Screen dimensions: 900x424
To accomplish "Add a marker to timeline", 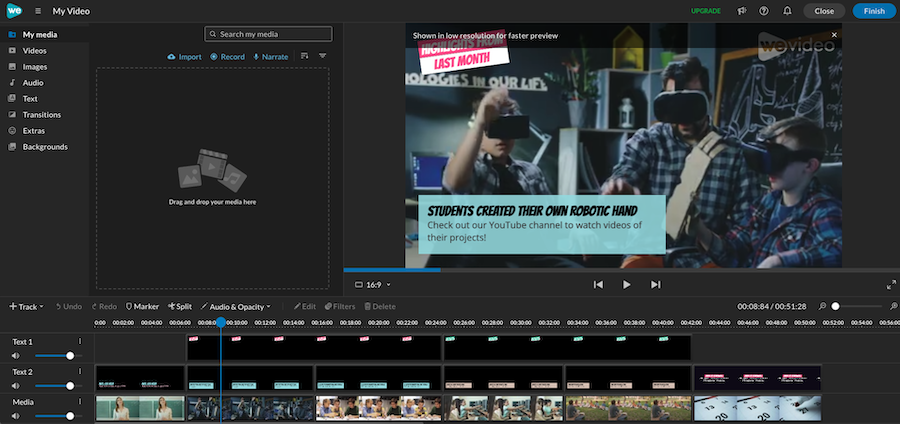I will tap(142, 306).
